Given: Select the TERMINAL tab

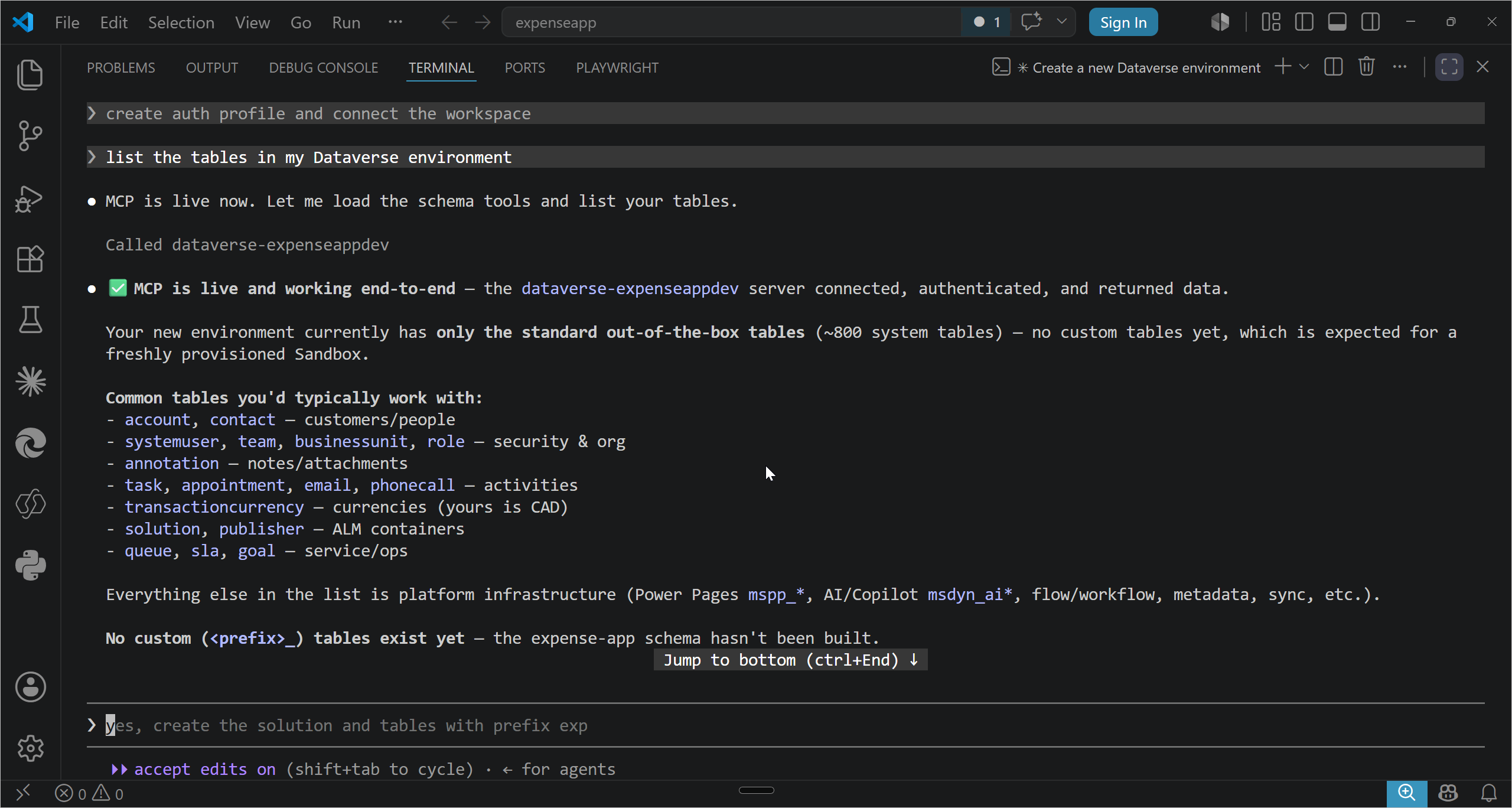Looking at the screenshot, I should pyautogui.click(x=441, y=67).
